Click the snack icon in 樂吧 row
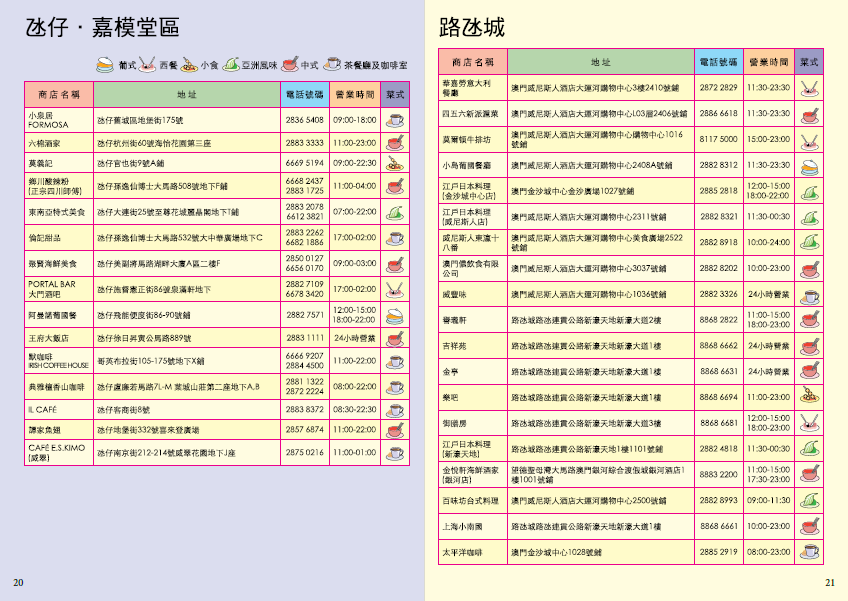Viewport: 848px width, 601px height. click(x=810, y=397)
